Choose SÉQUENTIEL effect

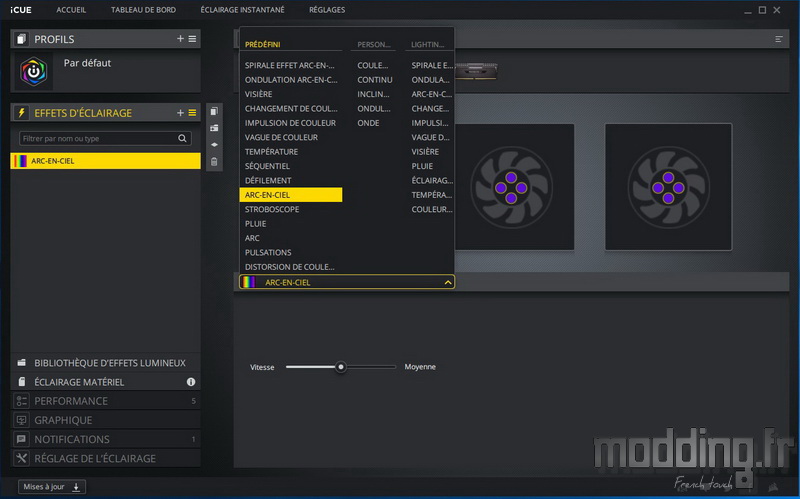[267, 166]
